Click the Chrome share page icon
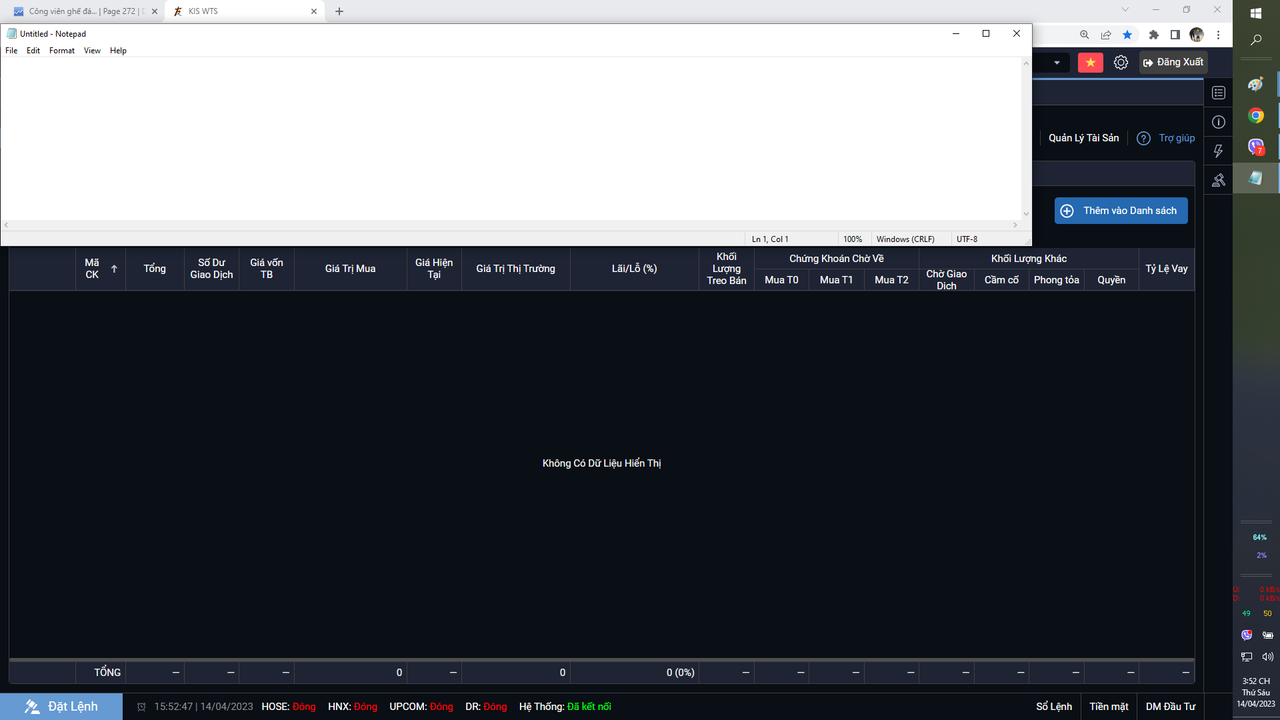Viewport: 1280px width, 720px height. (x=1106, y=34)
